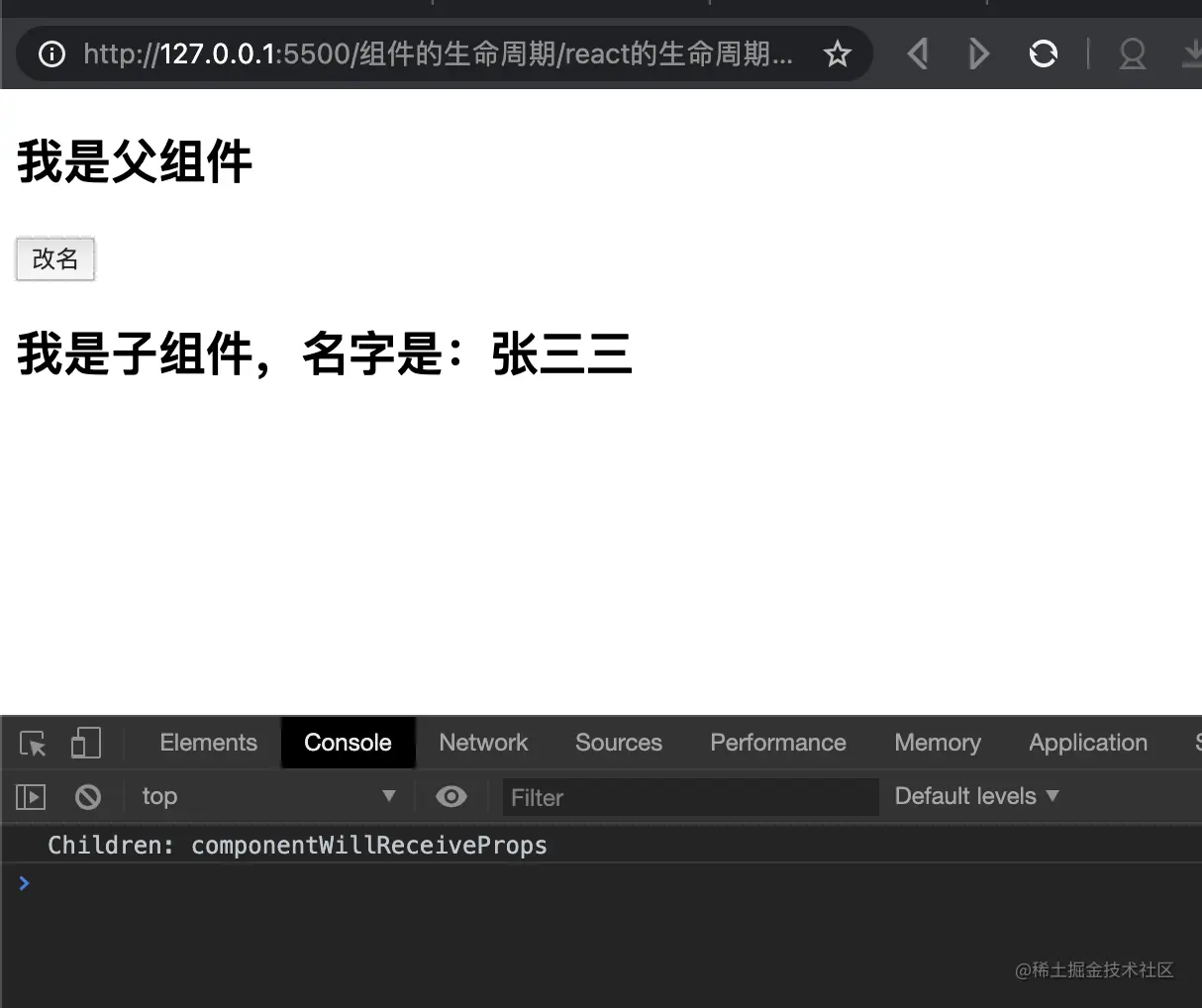Select the componentWillReceiveProps console log line
The image size is (1202, 1008).
(601, 845)
